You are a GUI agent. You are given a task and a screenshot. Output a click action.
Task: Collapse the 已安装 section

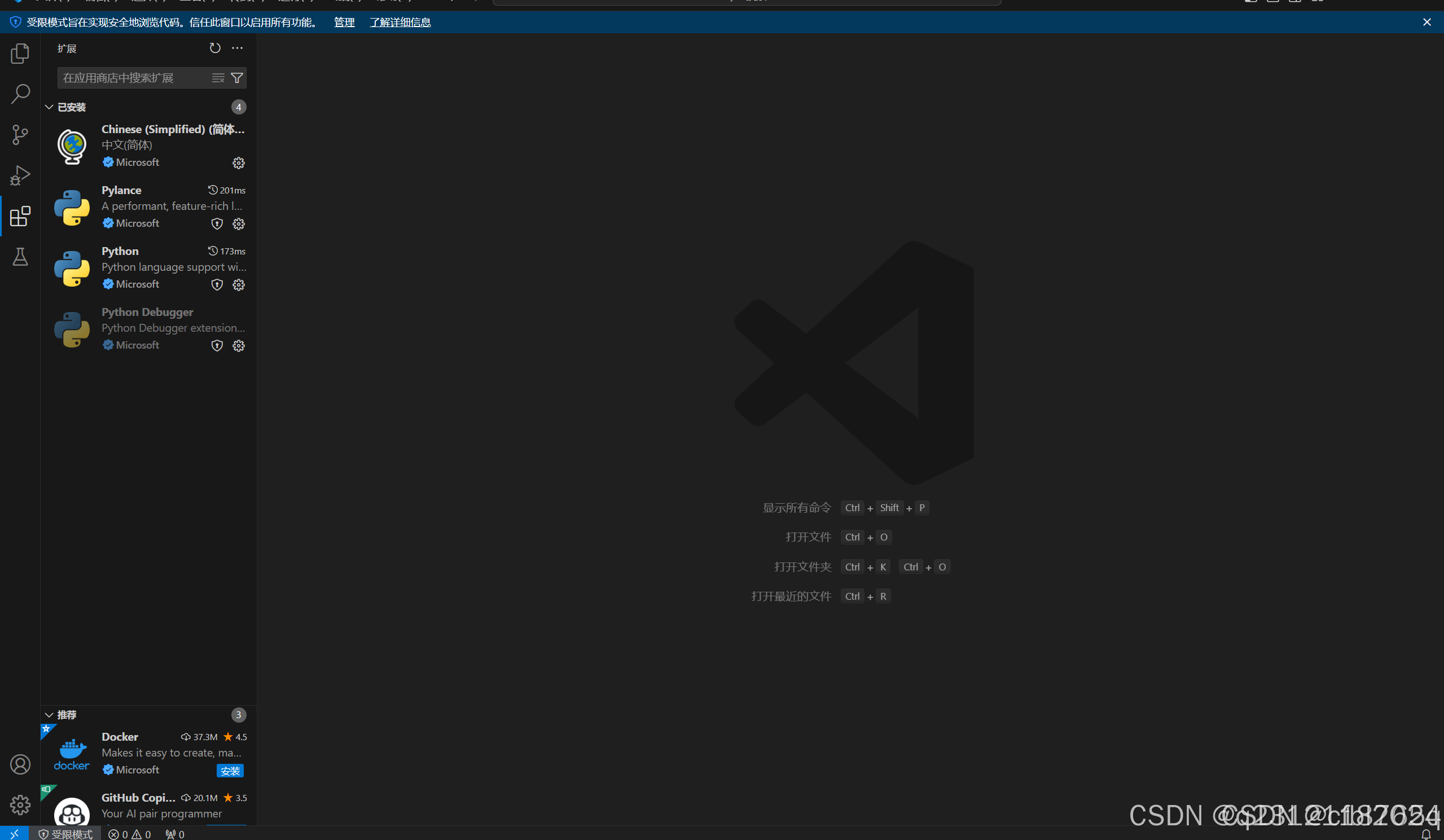49,107
